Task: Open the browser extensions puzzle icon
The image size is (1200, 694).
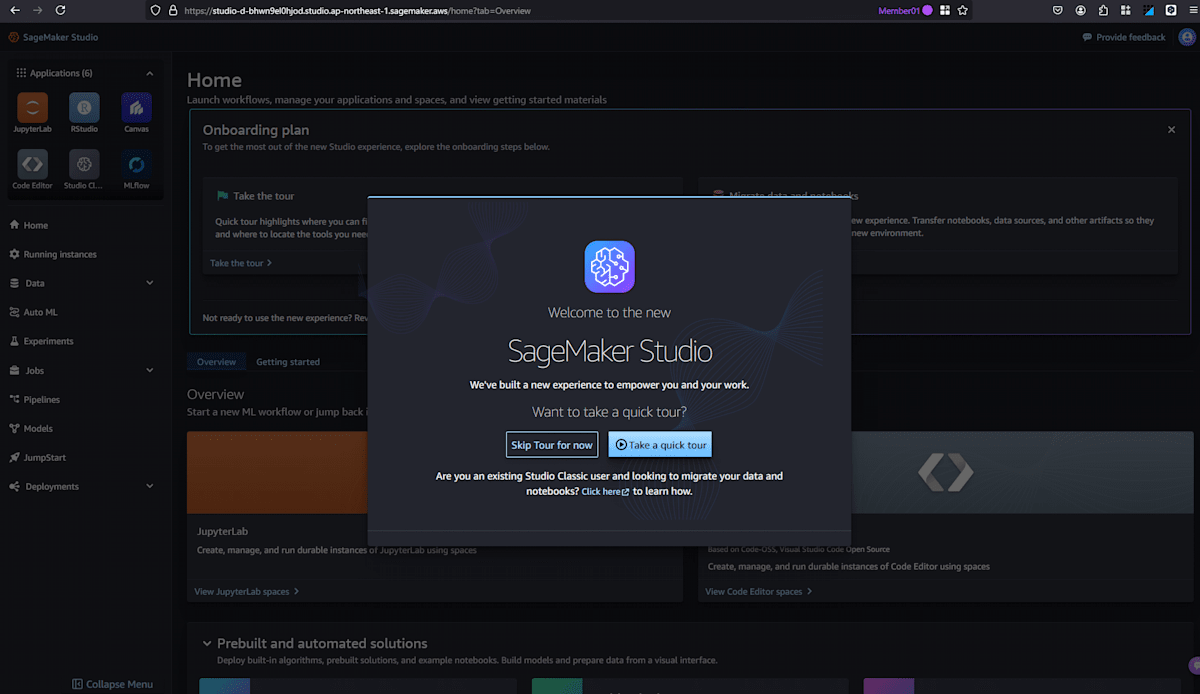Action: click(1103, 10)
